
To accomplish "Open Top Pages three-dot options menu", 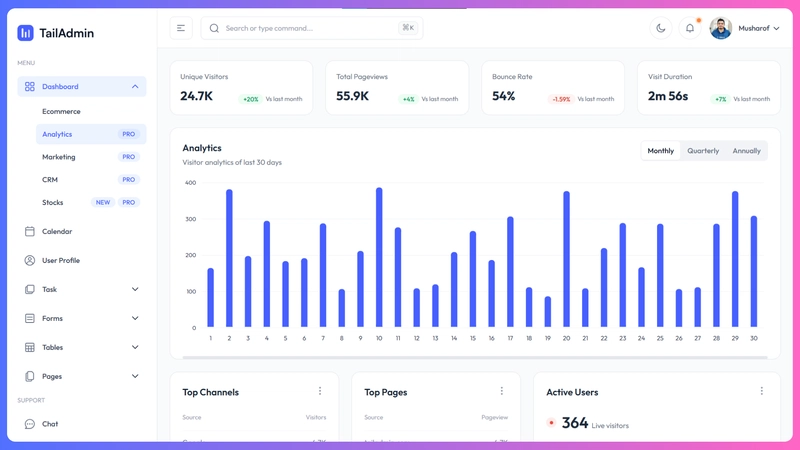I will tap(502, 391).
